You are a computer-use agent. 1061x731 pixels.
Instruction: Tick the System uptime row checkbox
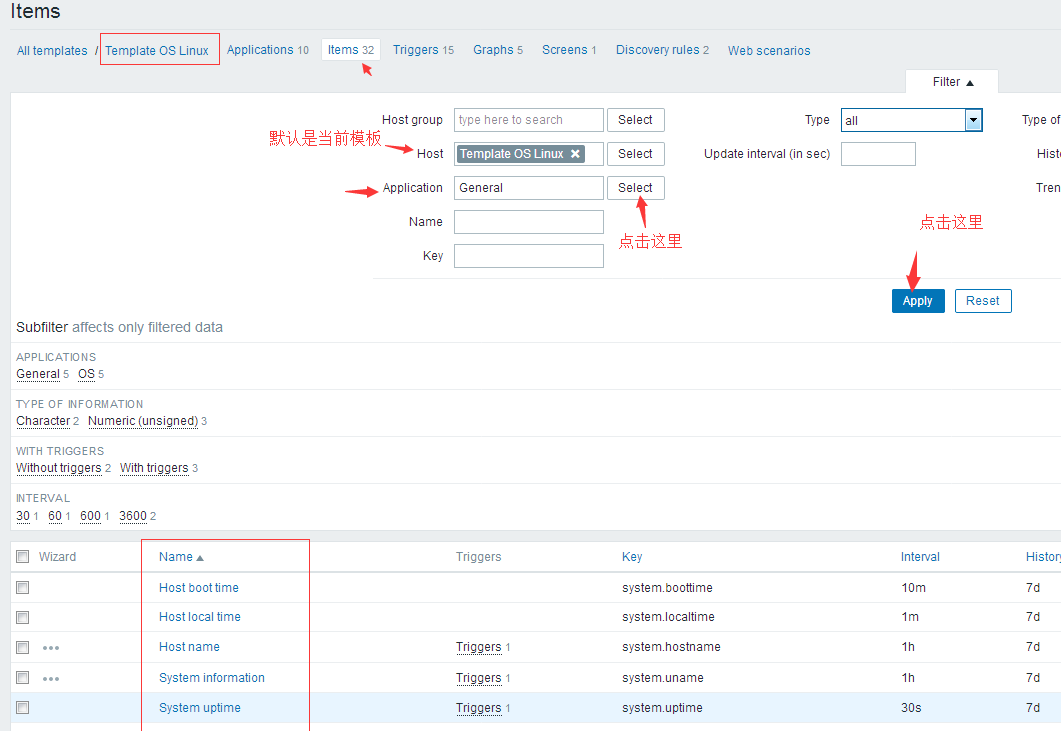23,708
